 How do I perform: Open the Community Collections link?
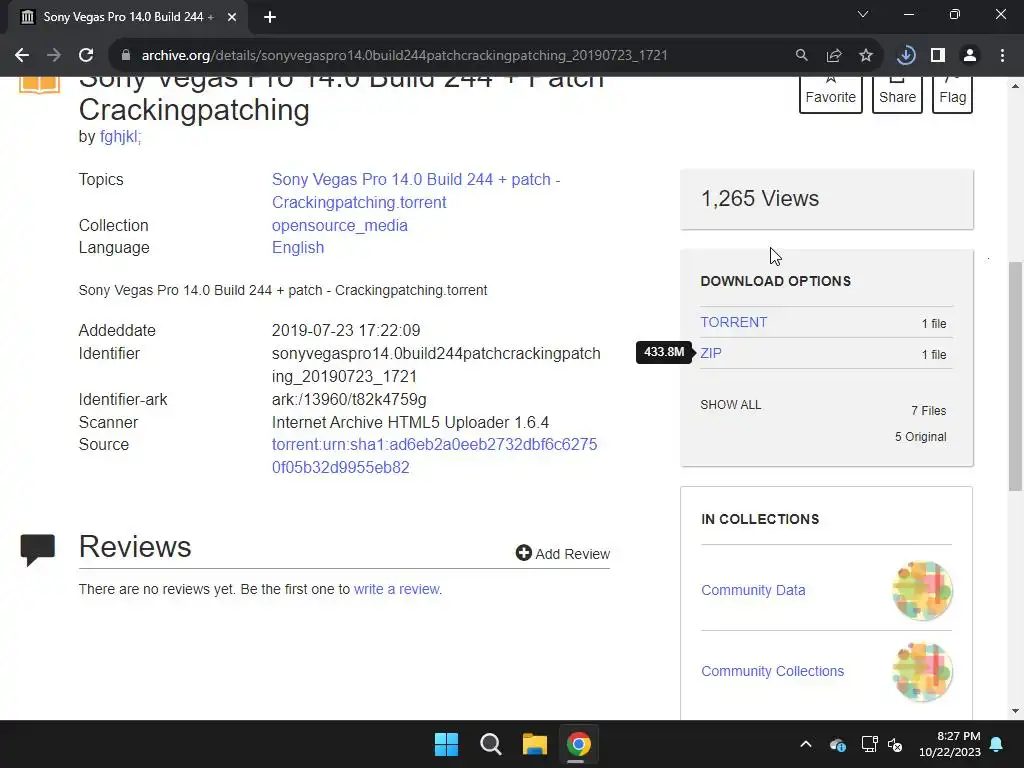(773, 671)
